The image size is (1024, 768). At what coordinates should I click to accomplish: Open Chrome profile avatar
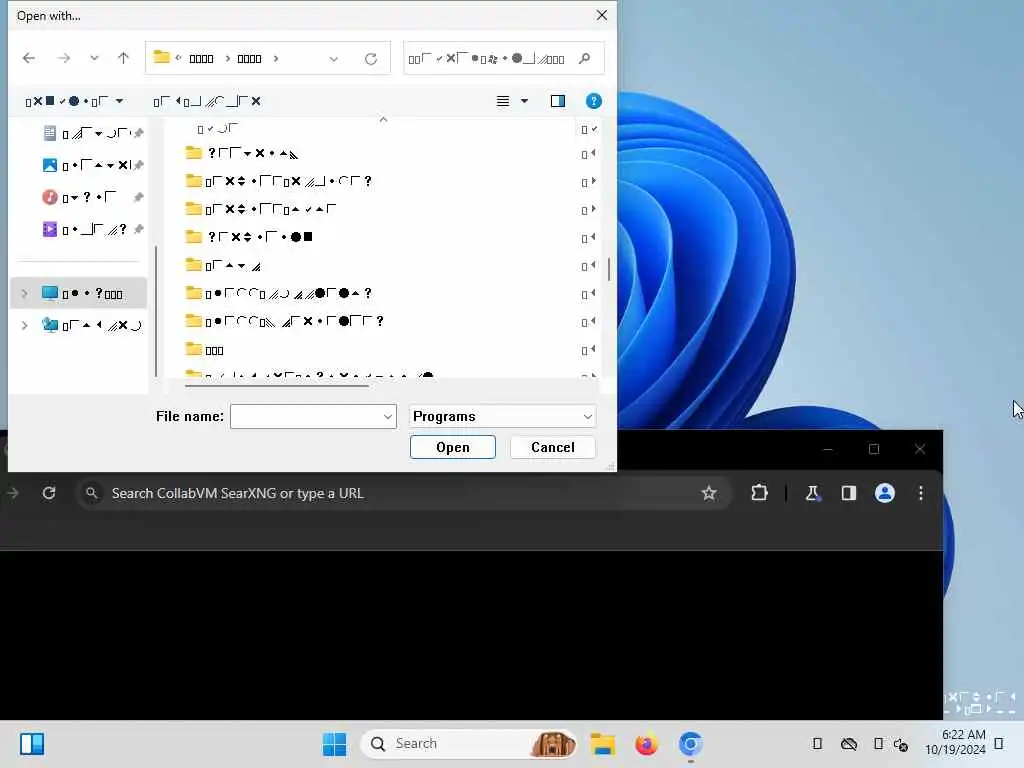(x=885, y=493)
